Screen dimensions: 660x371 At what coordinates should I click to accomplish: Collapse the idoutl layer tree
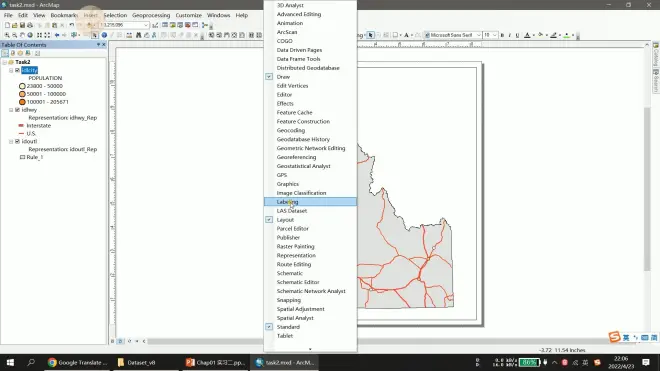[x=11, y=141]
